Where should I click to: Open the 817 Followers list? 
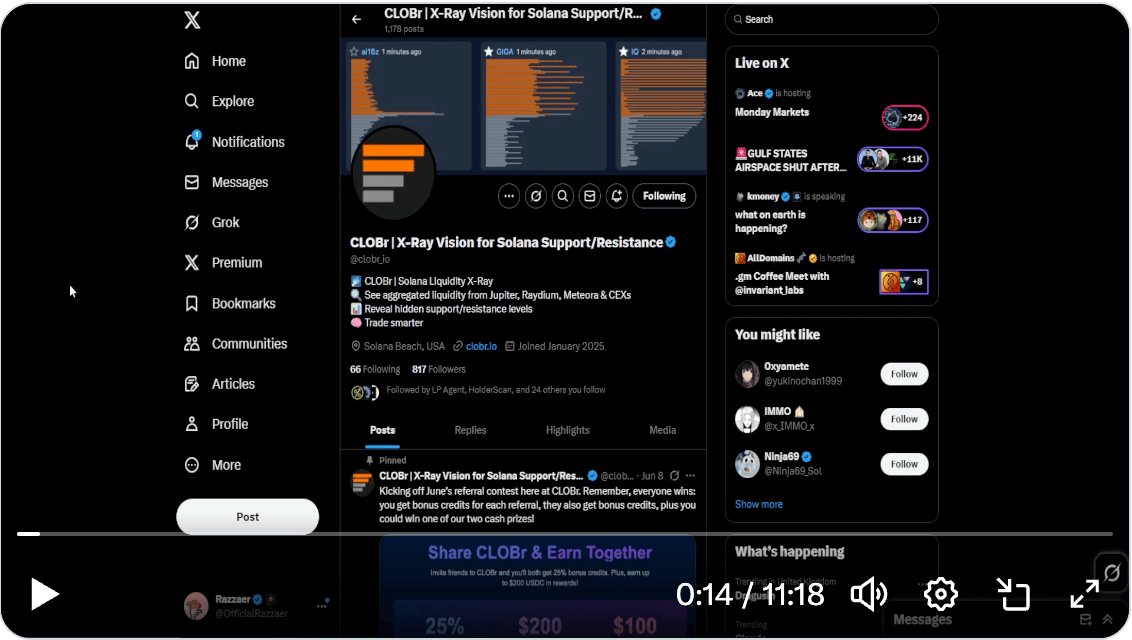pos(439,369)
